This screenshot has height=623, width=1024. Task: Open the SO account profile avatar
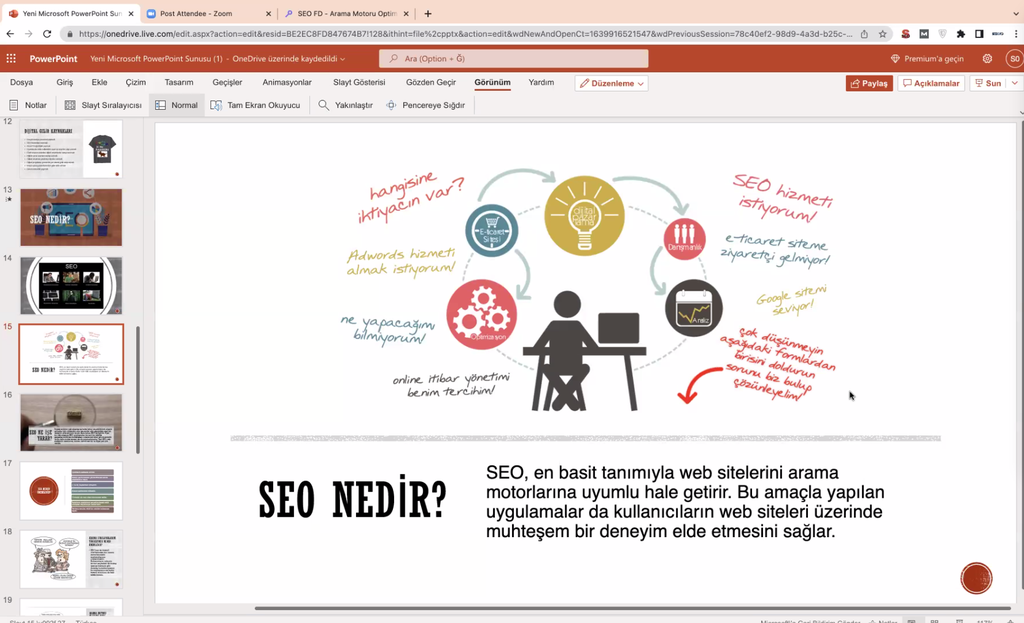1014,59
